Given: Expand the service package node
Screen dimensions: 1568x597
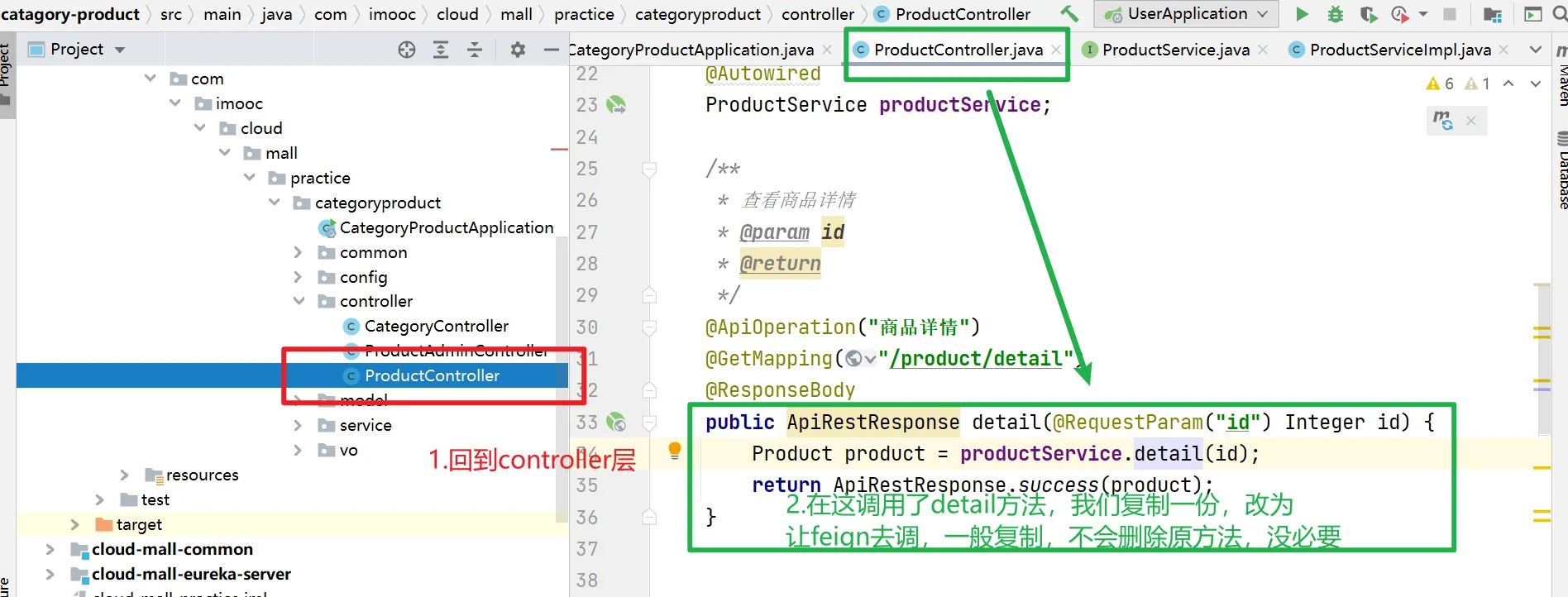Looking at the screenshot, I should pos(299,425).
